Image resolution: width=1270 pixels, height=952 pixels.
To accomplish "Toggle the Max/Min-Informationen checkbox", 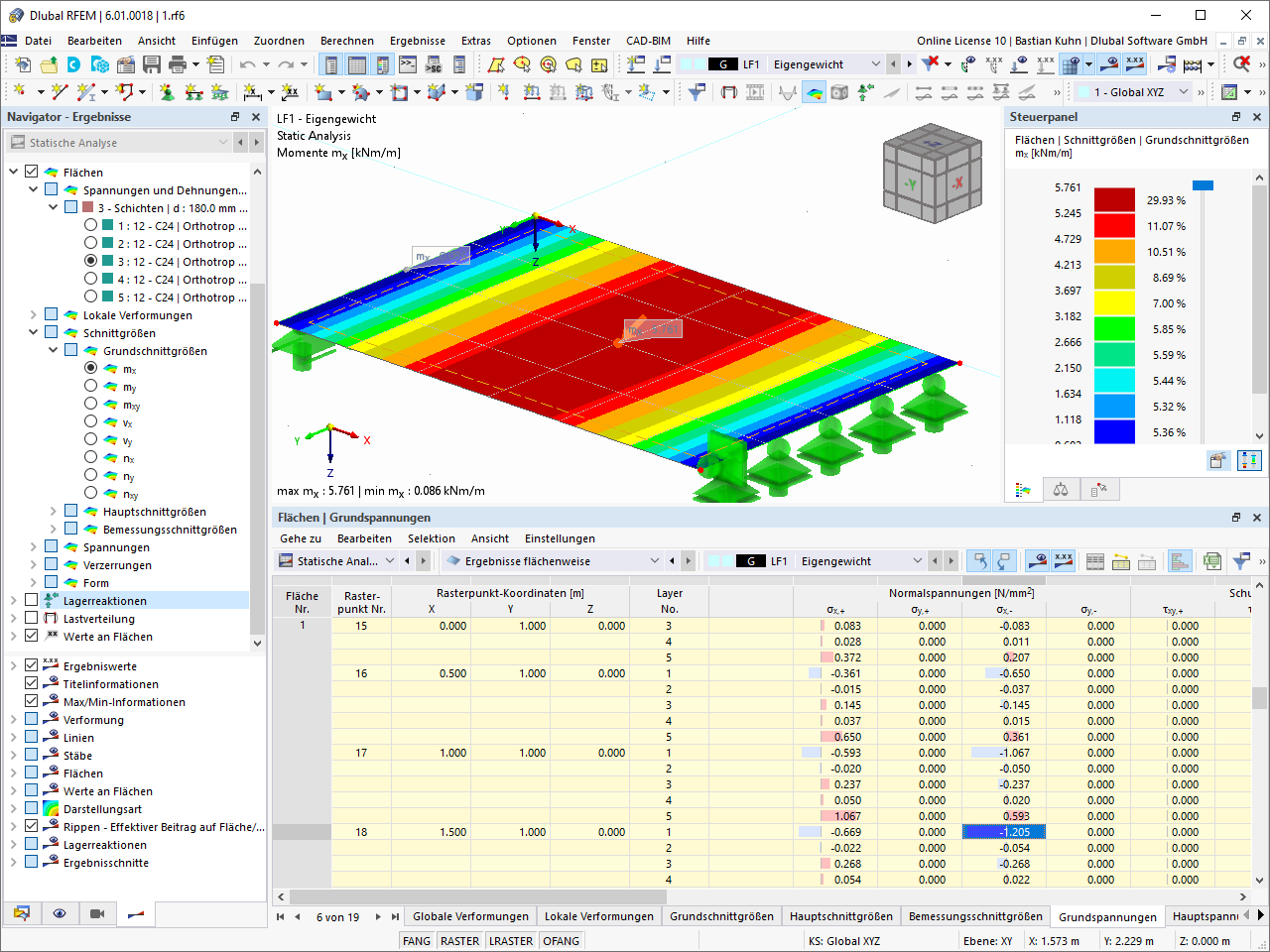I will 32,702.
